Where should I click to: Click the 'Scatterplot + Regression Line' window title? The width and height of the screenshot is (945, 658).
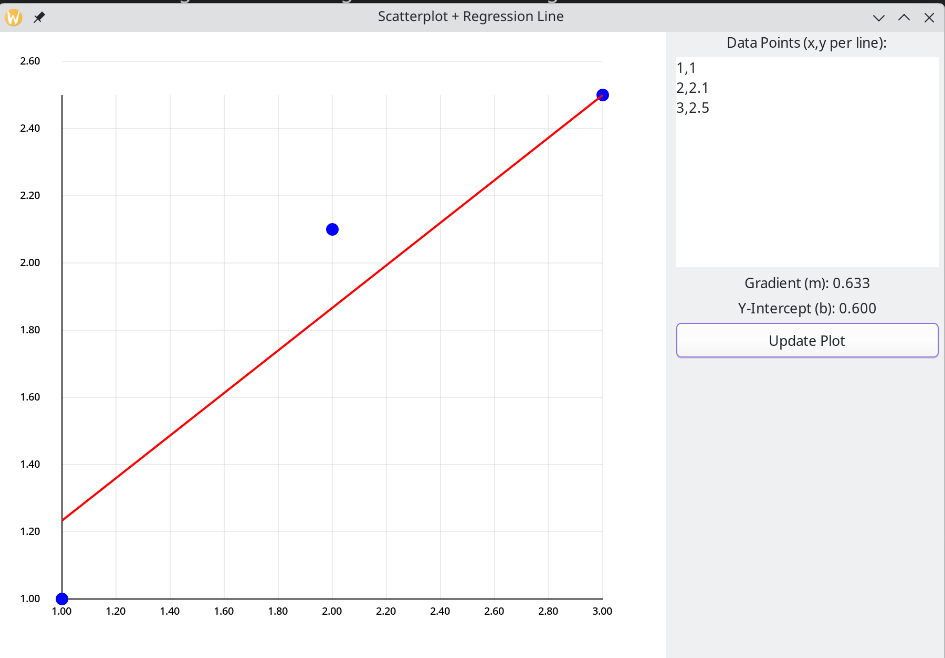pyautogui.click(x=471, y=17)
